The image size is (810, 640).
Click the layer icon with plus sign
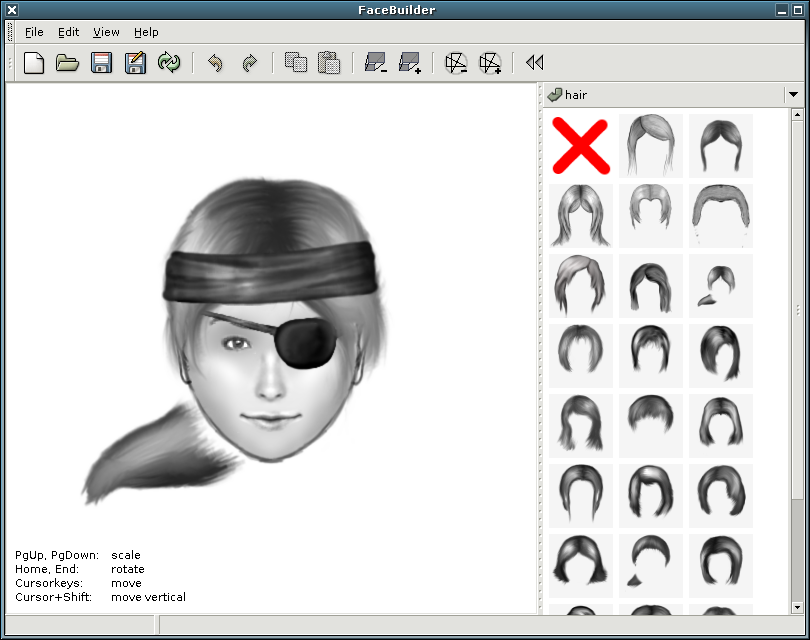(x=409, y=63)
